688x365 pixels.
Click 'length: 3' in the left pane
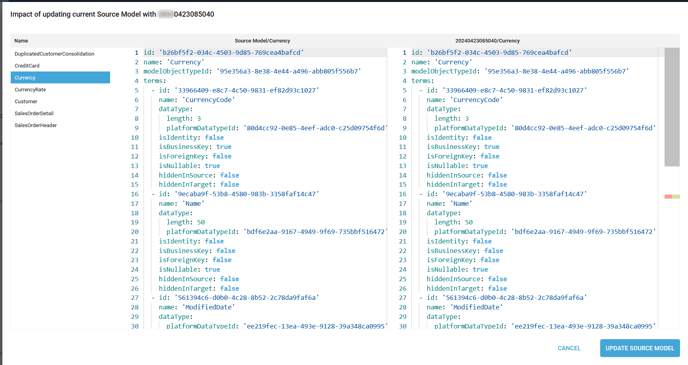click(184, 118)
